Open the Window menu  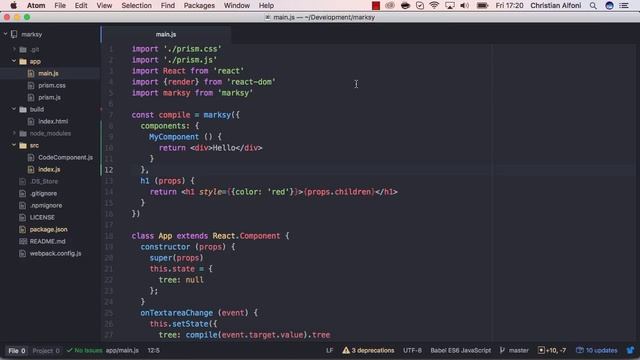click(237, 5)
